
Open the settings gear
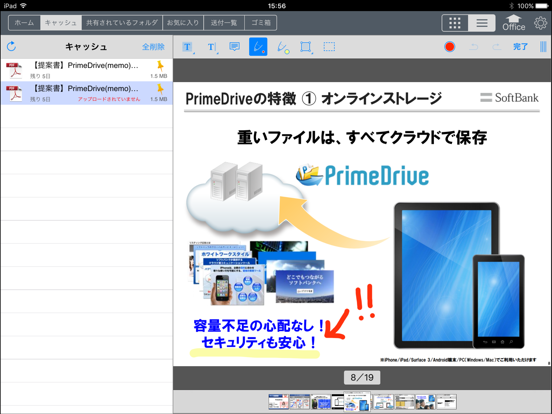(x=540, y=23)
